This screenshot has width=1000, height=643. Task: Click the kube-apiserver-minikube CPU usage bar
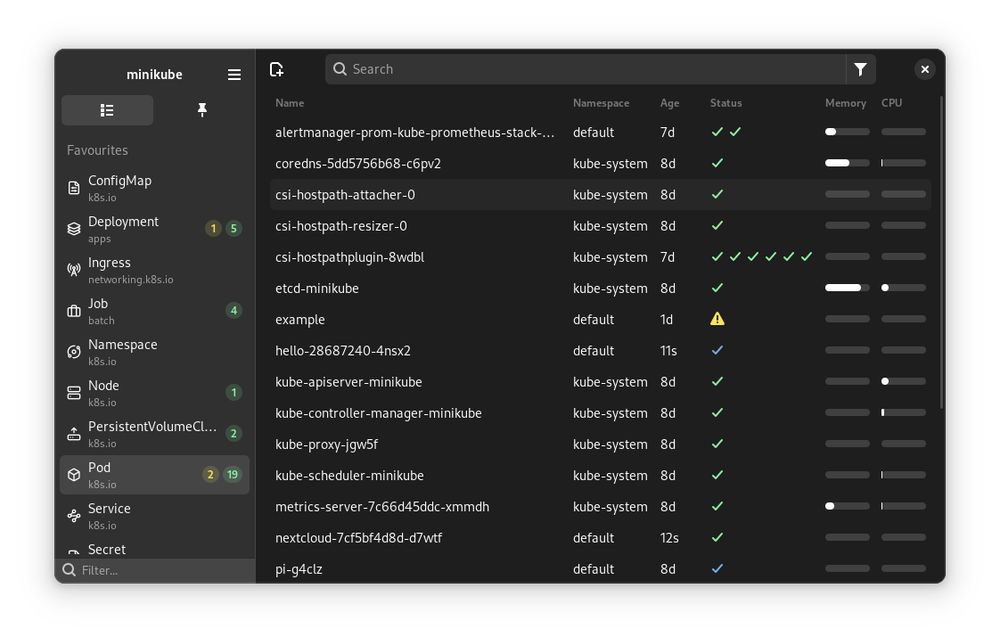point(903,381)
